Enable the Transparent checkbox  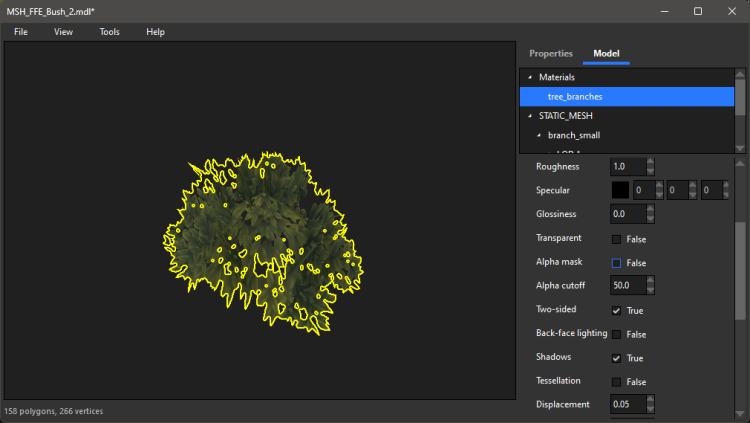[617, 239]
